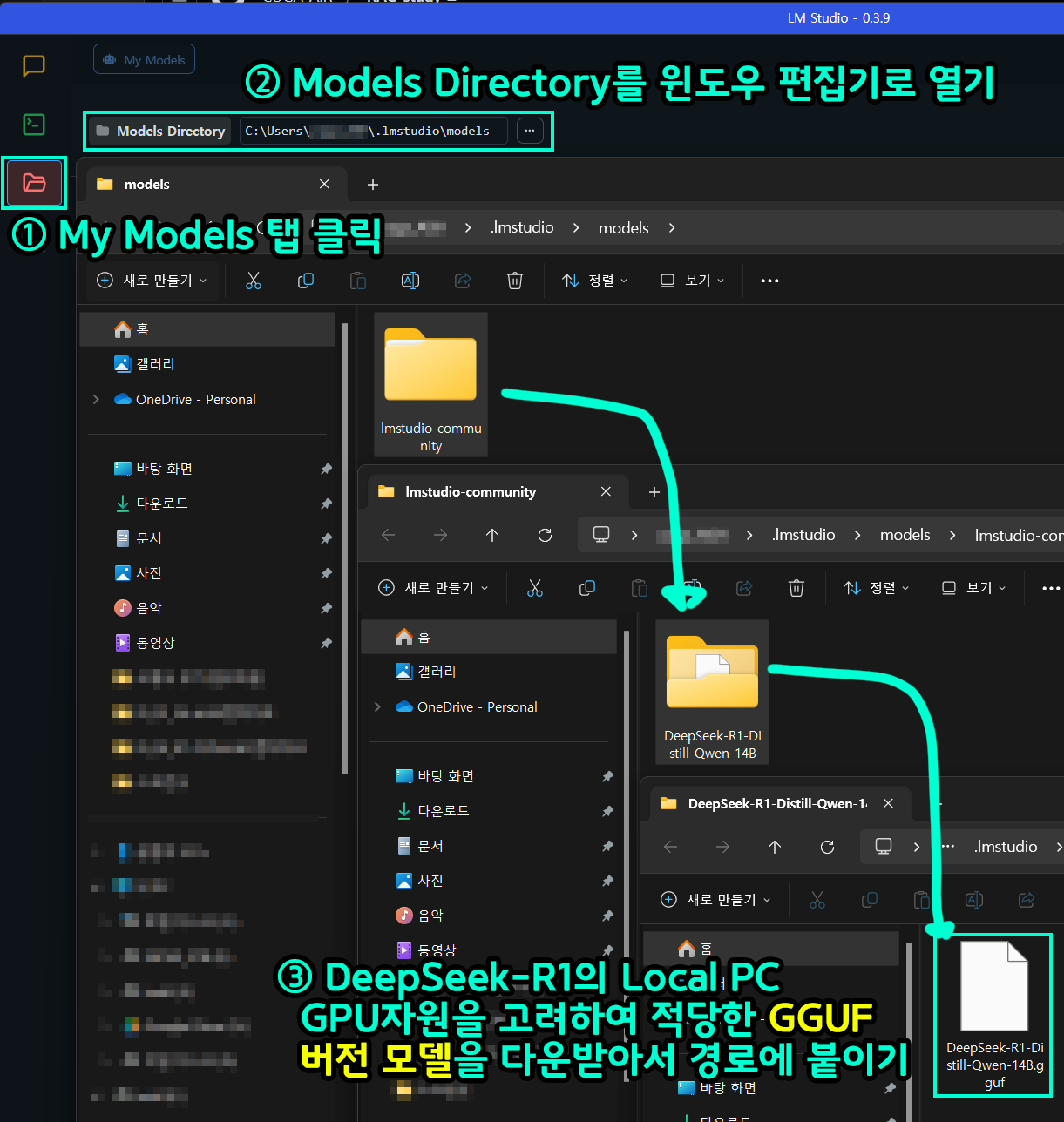Expand OneDrive - Personal in lmstudio-community sidebar
This screenshot has width=1064, height=1122.
[x=377, y=706]
